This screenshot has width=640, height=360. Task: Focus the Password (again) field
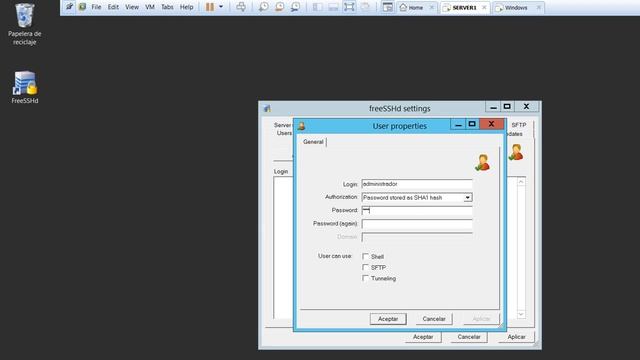tap(417, 224)
